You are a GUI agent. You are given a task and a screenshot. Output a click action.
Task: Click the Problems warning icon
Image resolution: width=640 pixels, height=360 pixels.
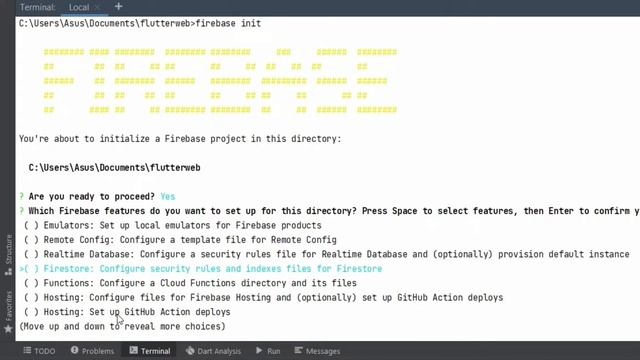click(x=74, y=350)
